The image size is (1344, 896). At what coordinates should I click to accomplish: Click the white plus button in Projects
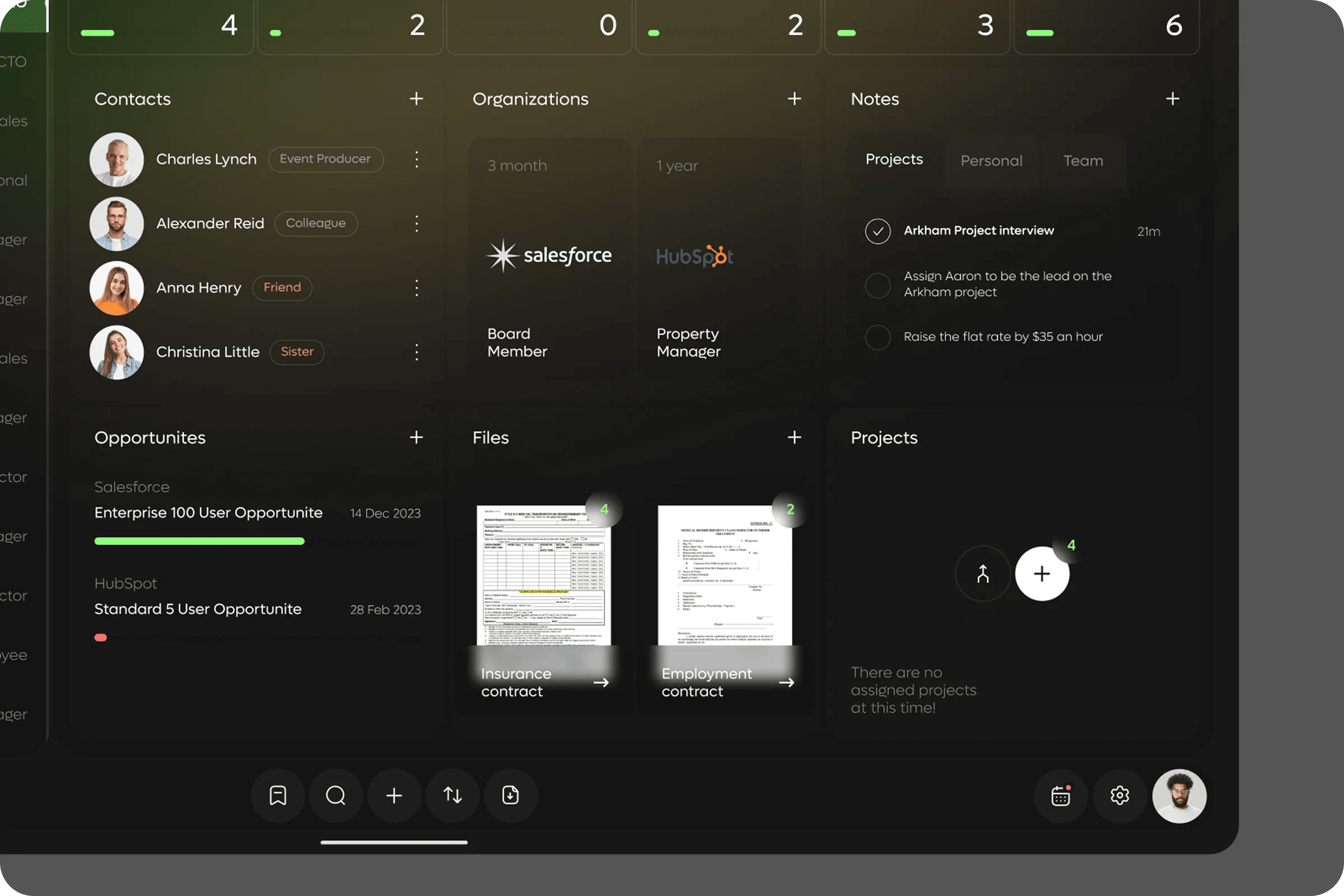(x=1042, y=573)
